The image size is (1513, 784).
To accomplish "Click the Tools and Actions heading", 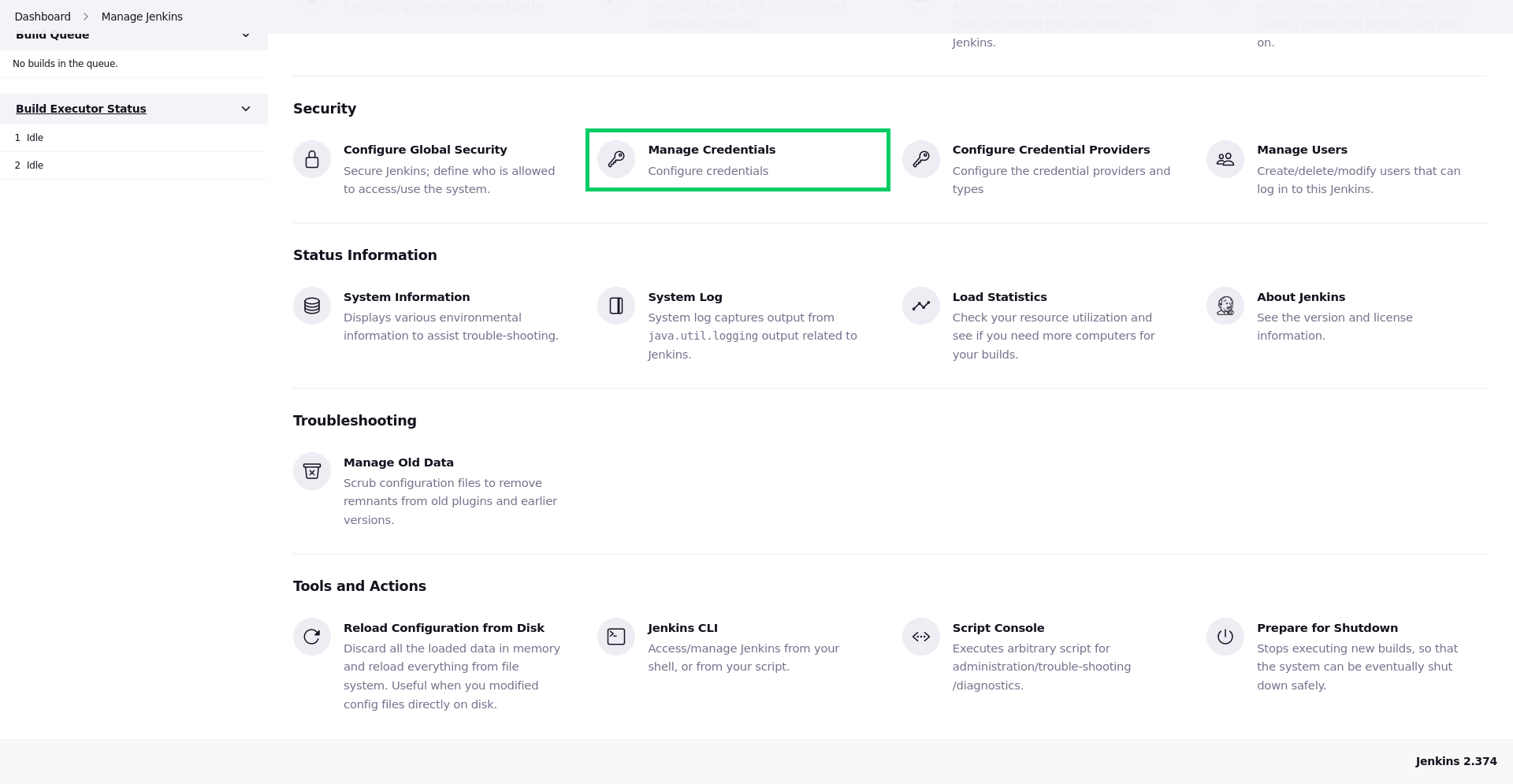I will click(359, 586).
